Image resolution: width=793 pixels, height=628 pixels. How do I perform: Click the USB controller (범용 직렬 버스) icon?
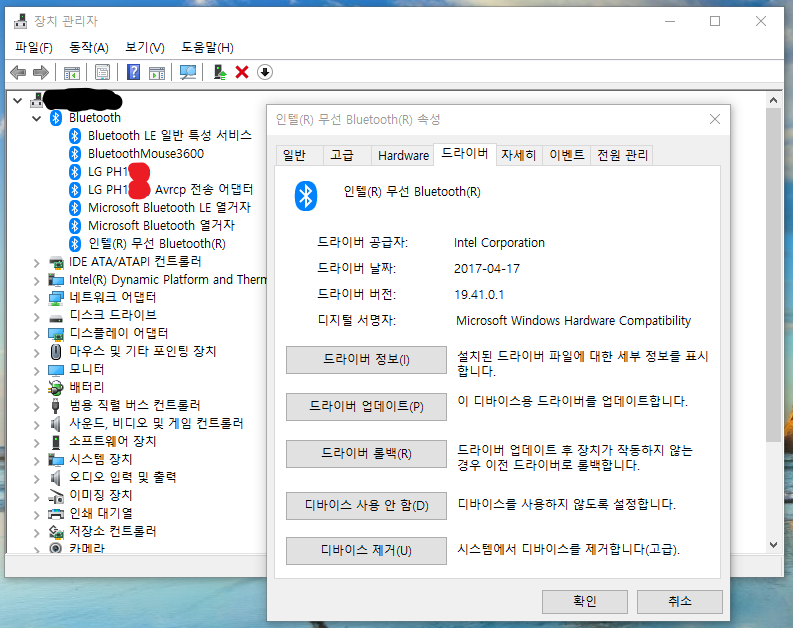click(x=56, y=406)
